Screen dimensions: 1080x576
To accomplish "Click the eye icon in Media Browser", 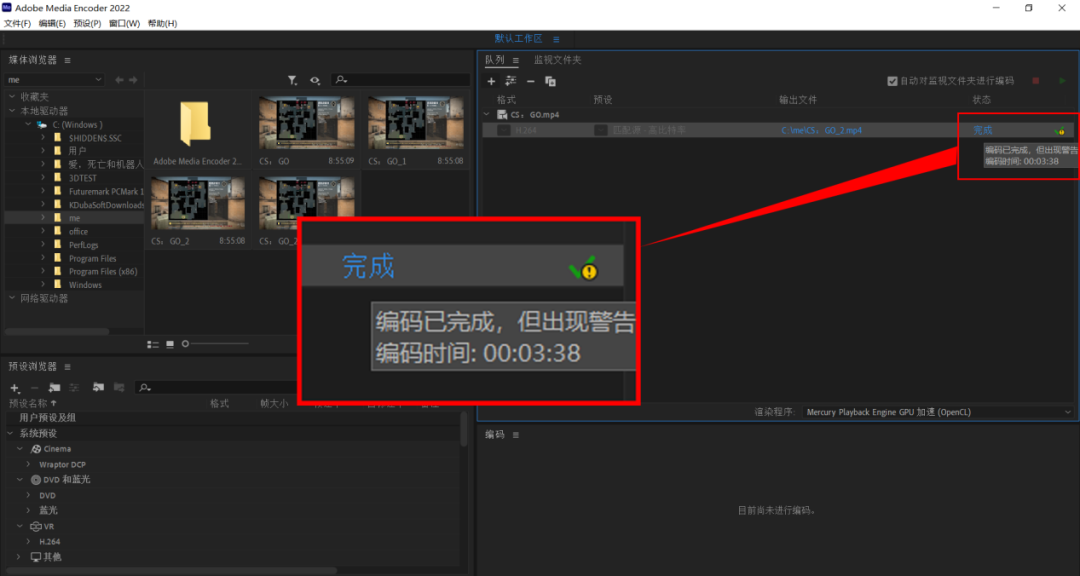I will coord(315,81).
